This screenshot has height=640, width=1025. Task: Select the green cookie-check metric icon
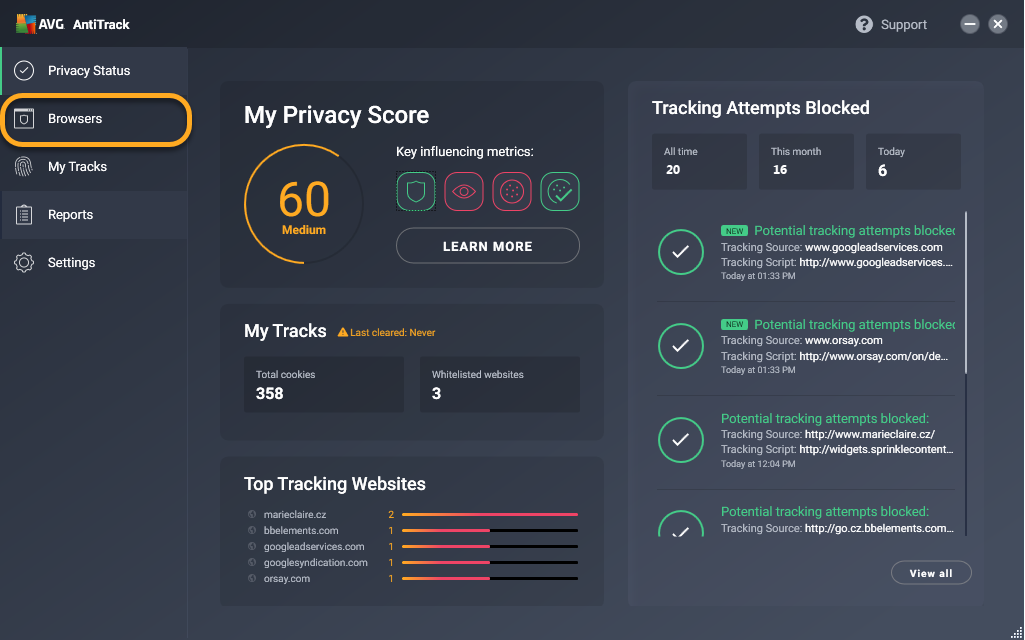tap(560, 192)
